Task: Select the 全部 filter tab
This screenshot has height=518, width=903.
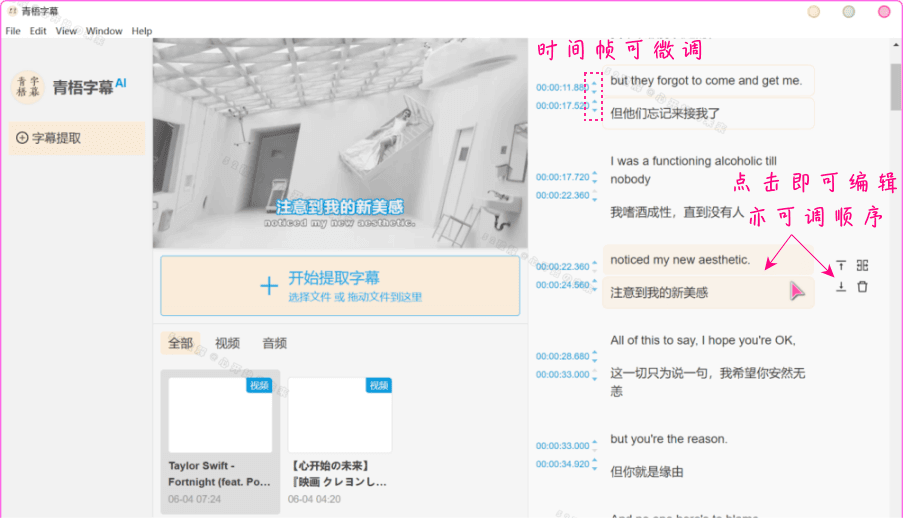Action: pyautogui.click(x=180, y=343)
